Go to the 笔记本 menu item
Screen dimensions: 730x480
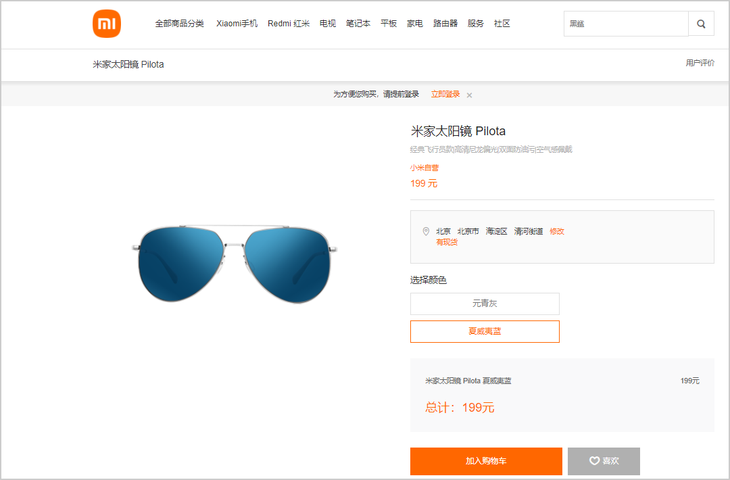point(358,24)
